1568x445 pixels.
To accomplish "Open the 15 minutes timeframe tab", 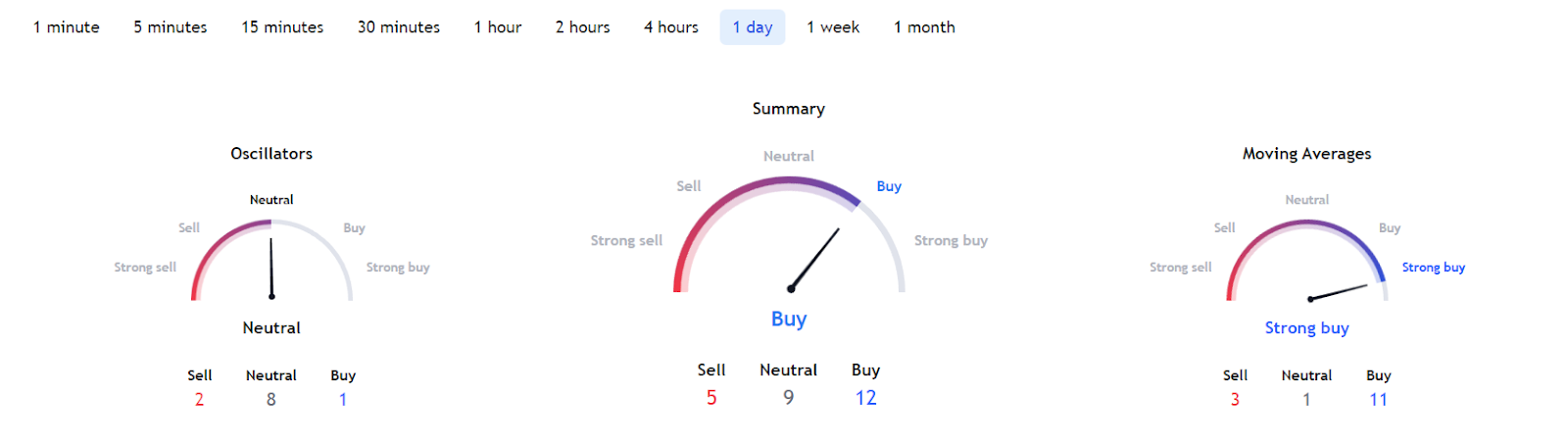I will pyautogui.click(x=282, y=27).
